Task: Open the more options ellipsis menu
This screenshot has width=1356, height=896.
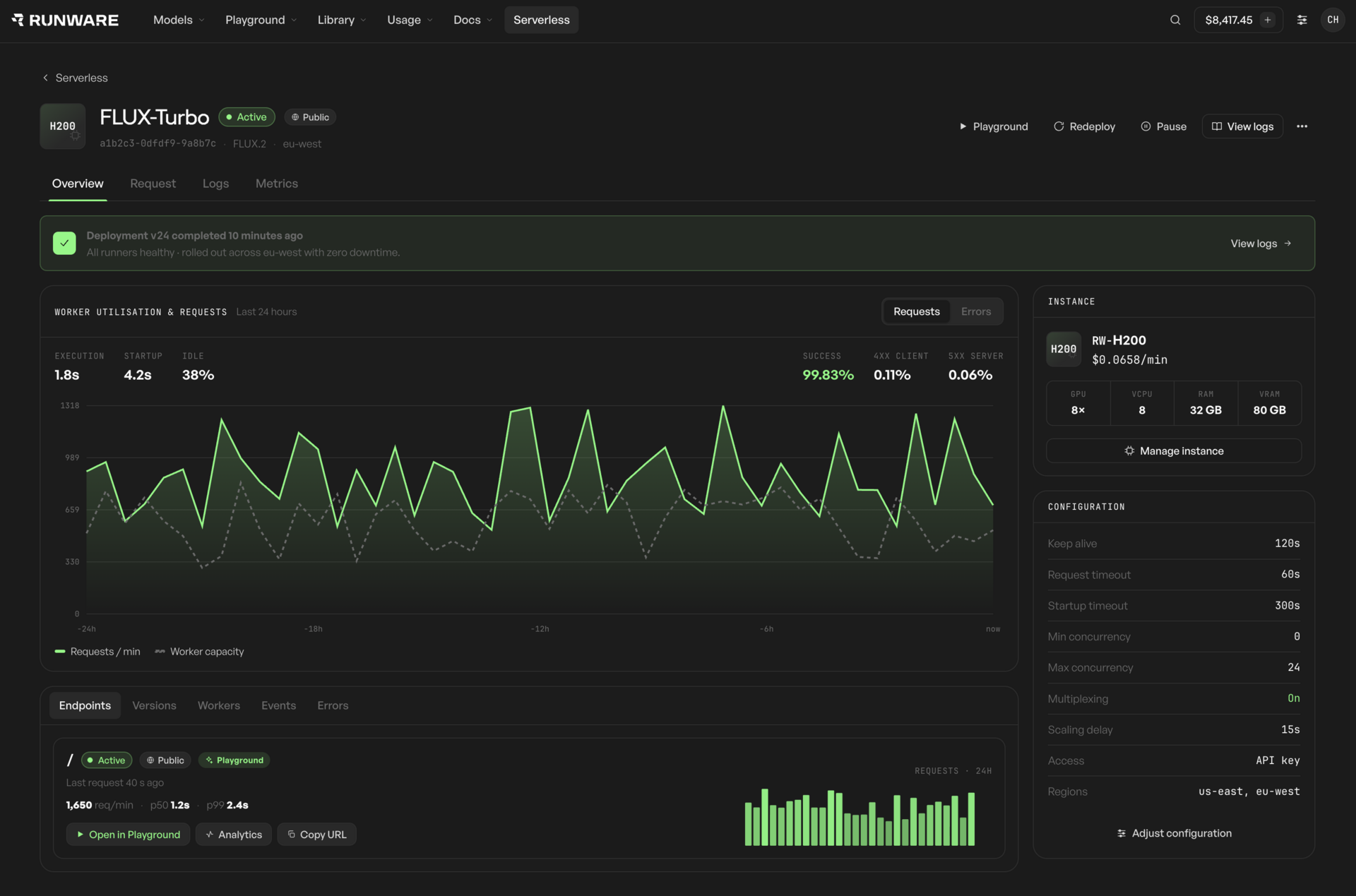Action: point(1302,126)
